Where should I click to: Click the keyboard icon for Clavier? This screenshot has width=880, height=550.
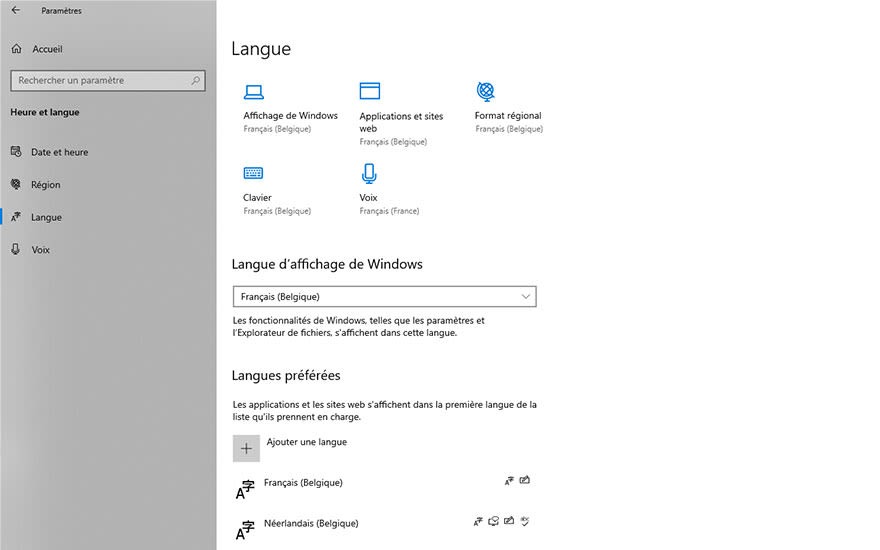click(253, 173)
